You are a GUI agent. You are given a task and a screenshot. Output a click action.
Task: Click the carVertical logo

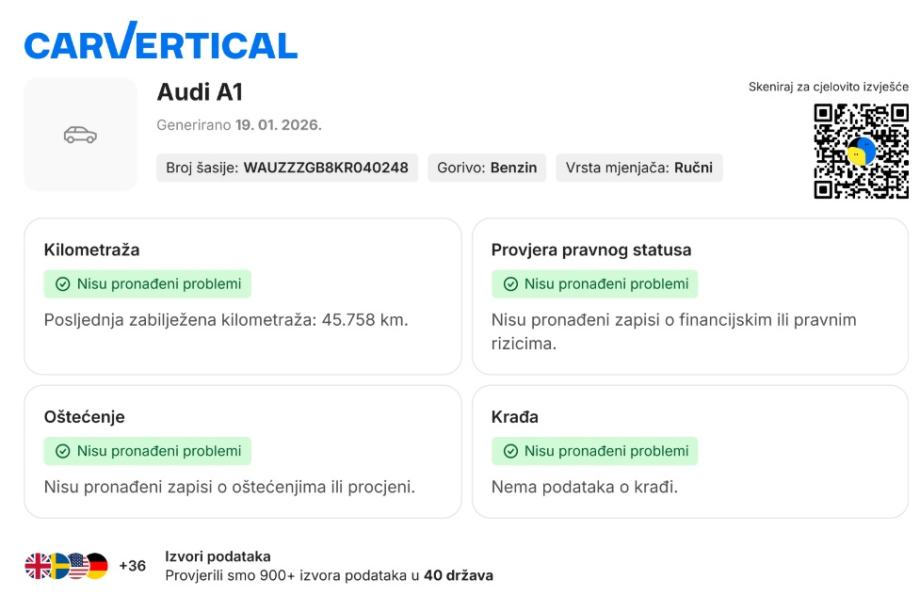161,43
